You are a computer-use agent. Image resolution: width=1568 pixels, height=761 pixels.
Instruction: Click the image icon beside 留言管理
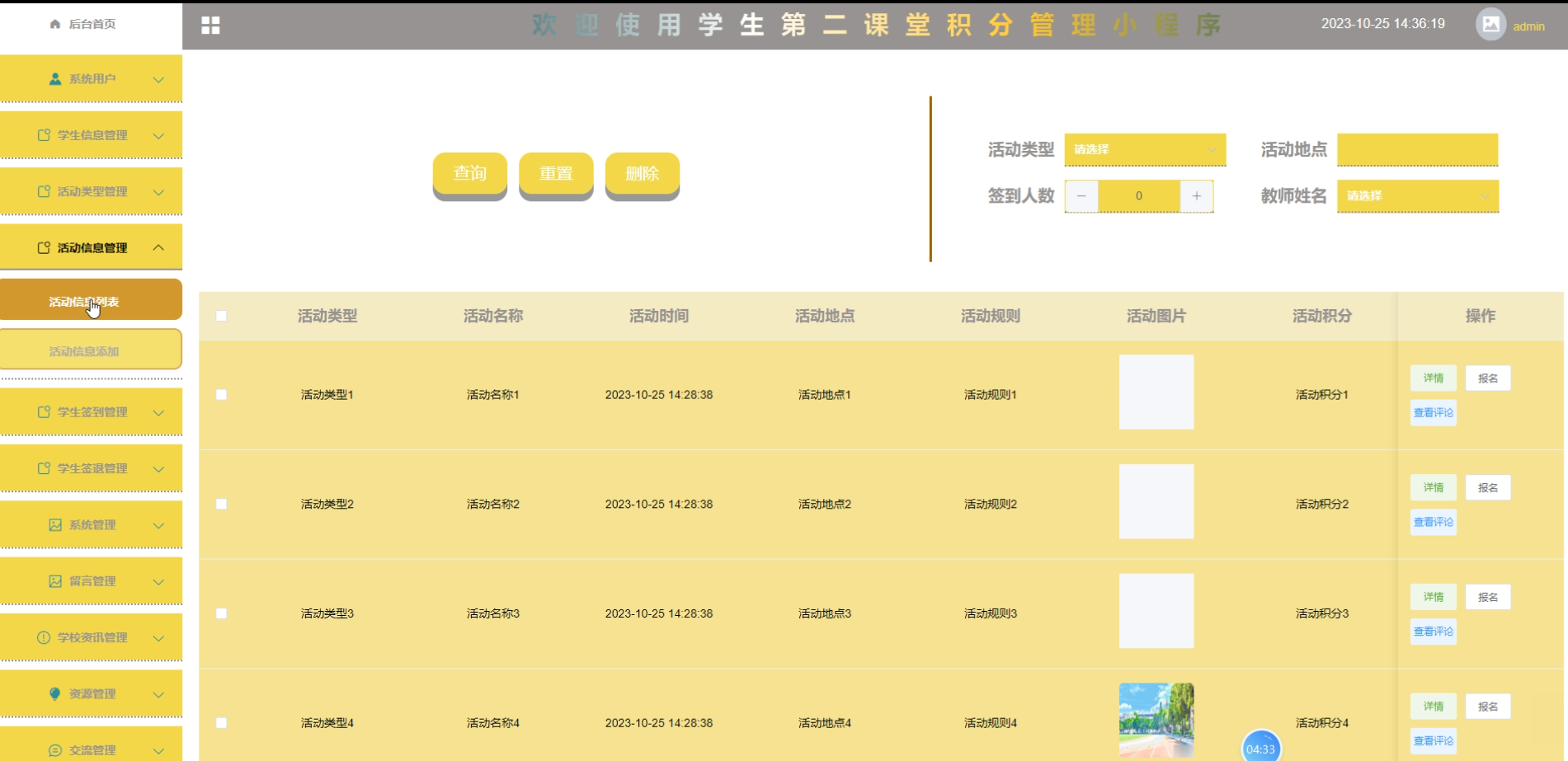tap(55, 581)
